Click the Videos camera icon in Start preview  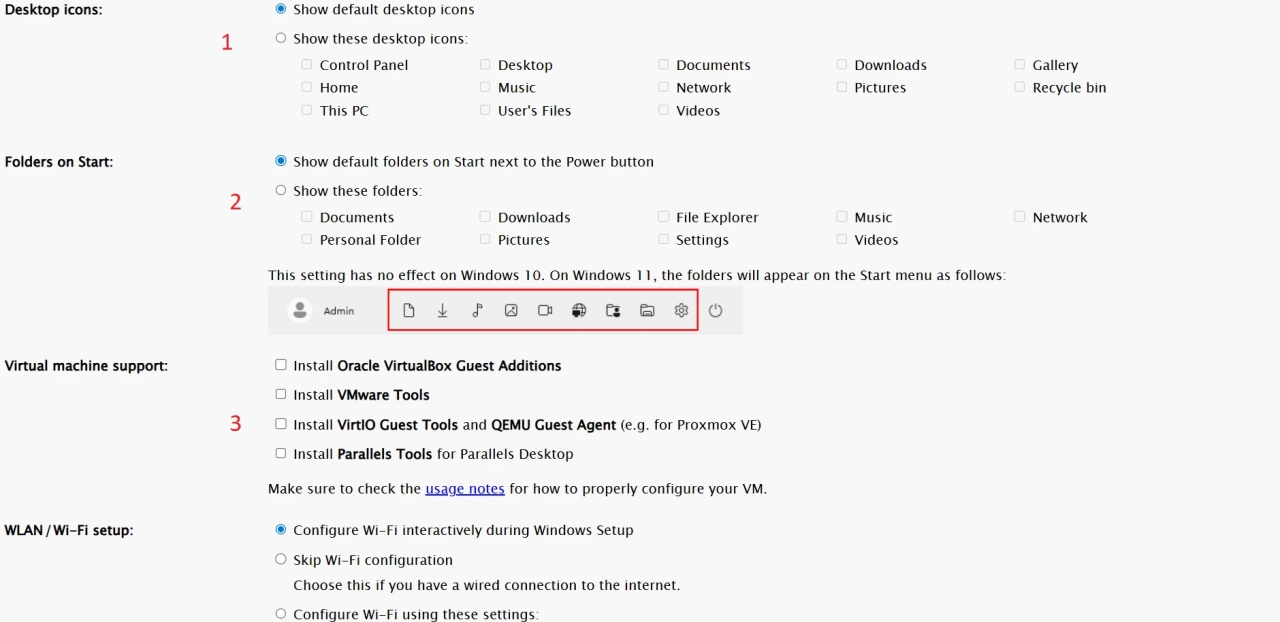[545, 311]
